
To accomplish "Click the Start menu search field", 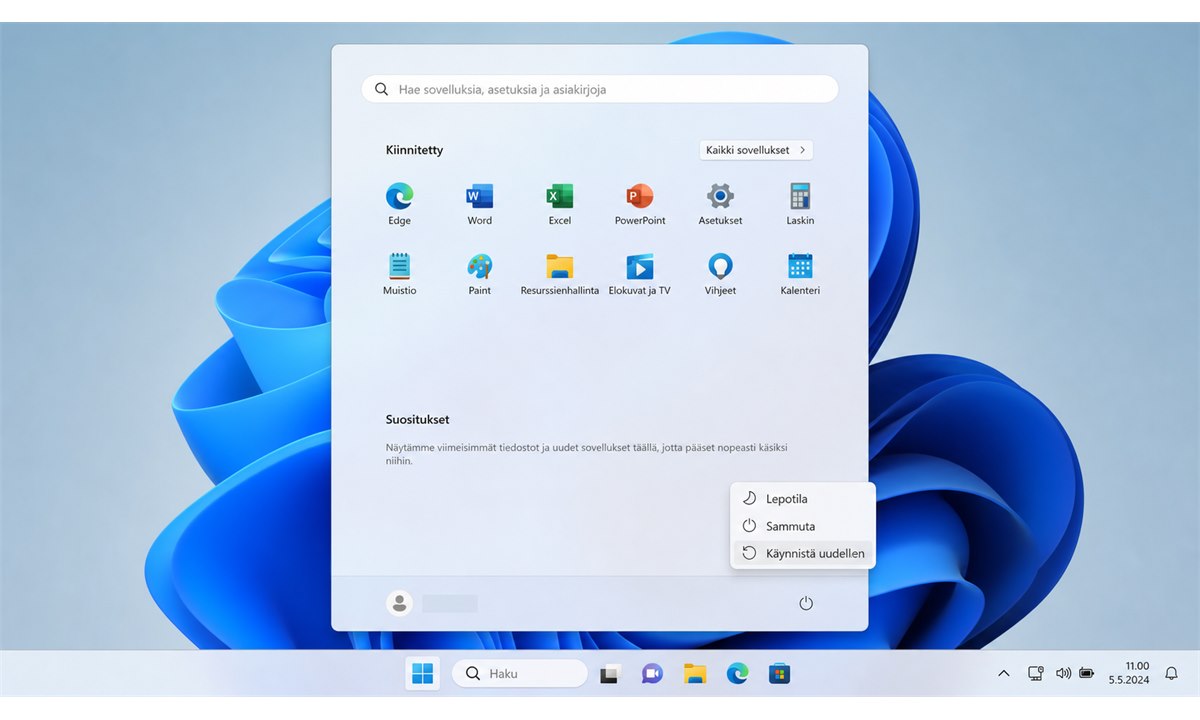I will click(600, 89).
